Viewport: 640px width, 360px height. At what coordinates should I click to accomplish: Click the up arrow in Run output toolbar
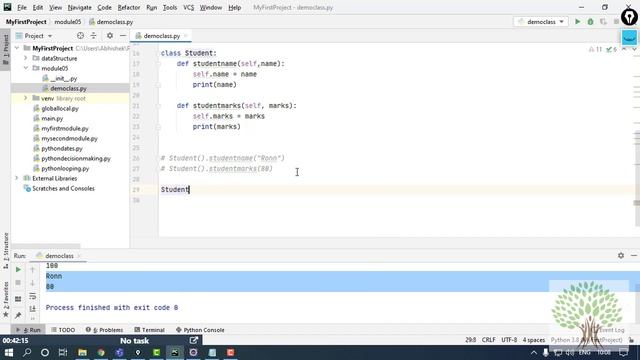click(33, 270)
